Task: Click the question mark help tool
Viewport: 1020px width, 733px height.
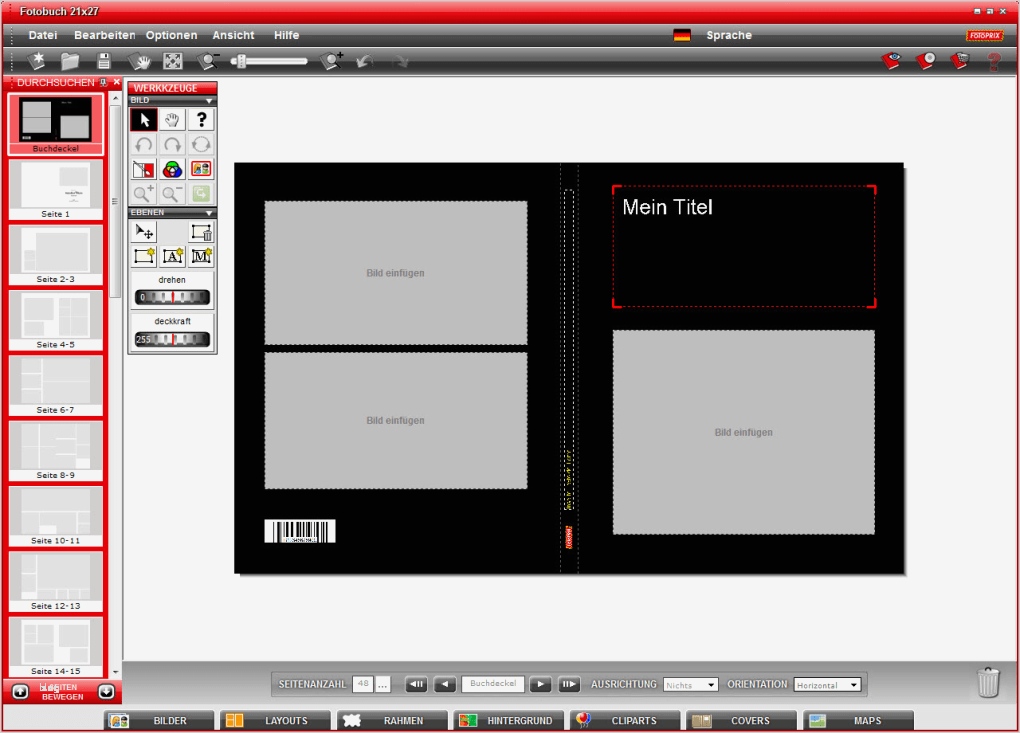Action: click(201, 120)
